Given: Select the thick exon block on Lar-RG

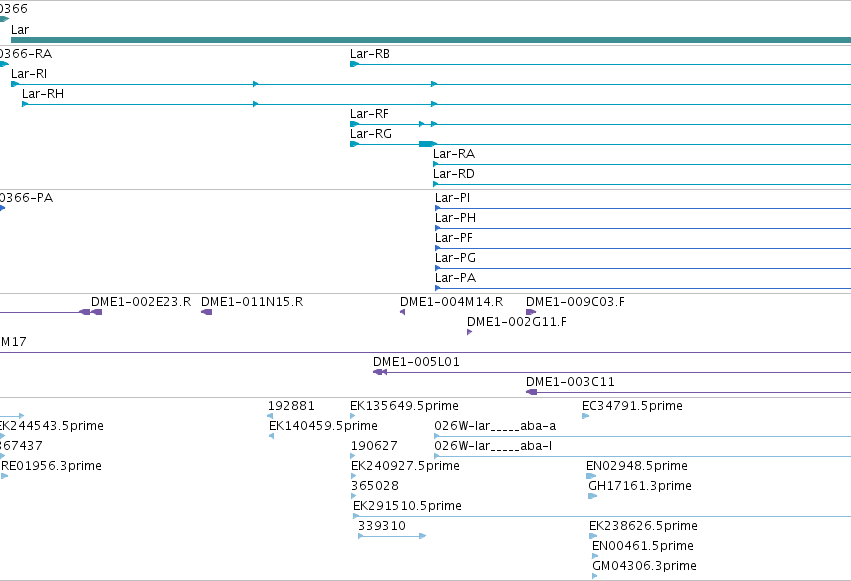Looking at the screenshot, I should 427,144.
